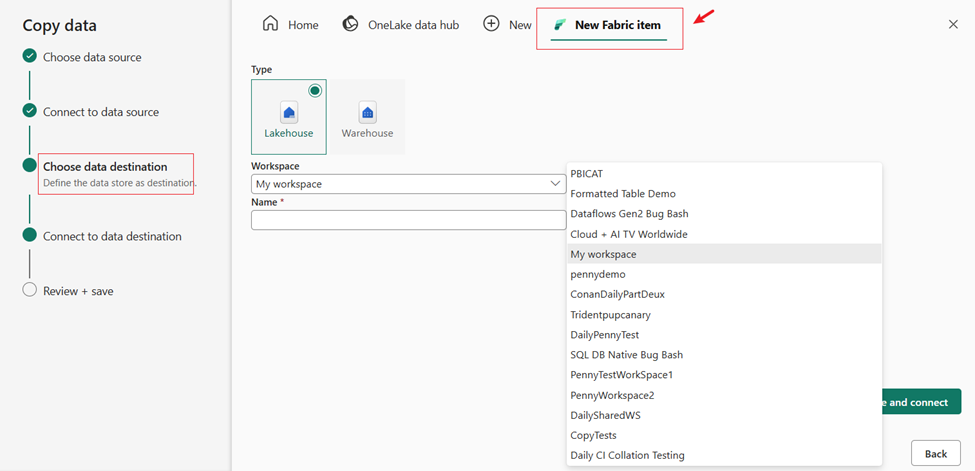Select SQL DB Native Bug Bash workspace

(724, 355)
